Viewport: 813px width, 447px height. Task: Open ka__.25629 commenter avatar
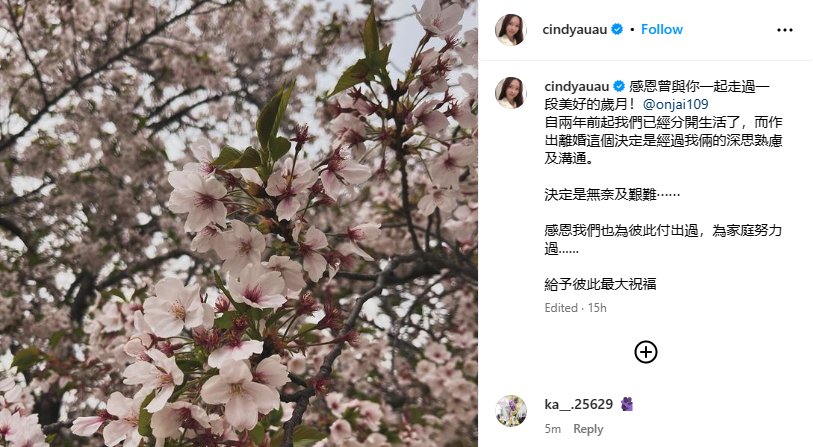511,411
